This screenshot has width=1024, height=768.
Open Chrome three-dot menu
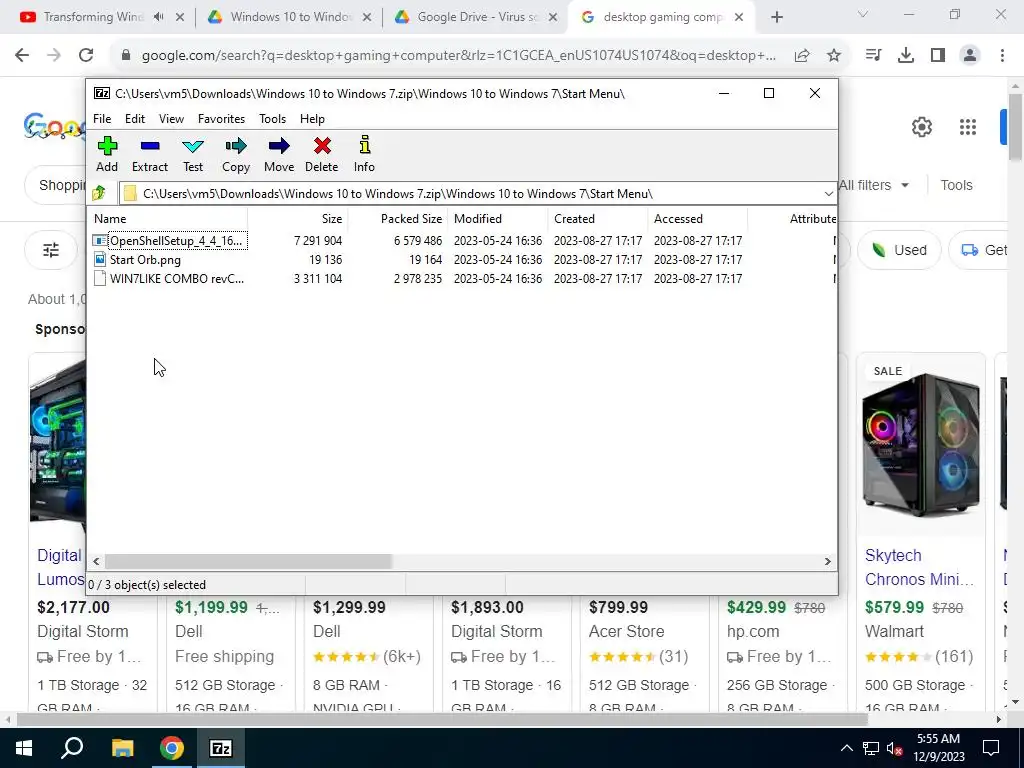pos(1002,56)
